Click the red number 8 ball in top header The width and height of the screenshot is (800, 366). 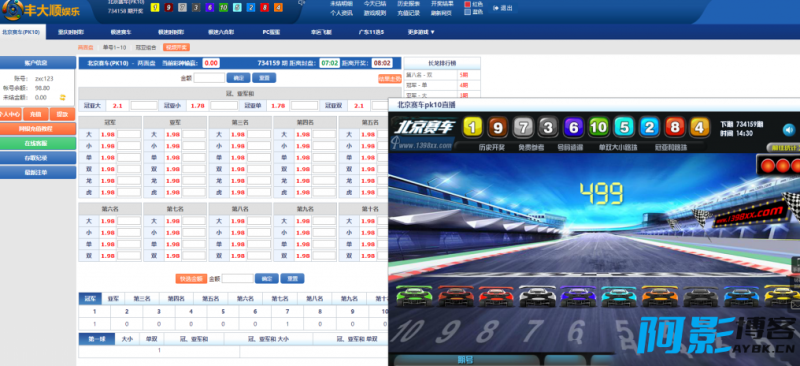(264, 8)
